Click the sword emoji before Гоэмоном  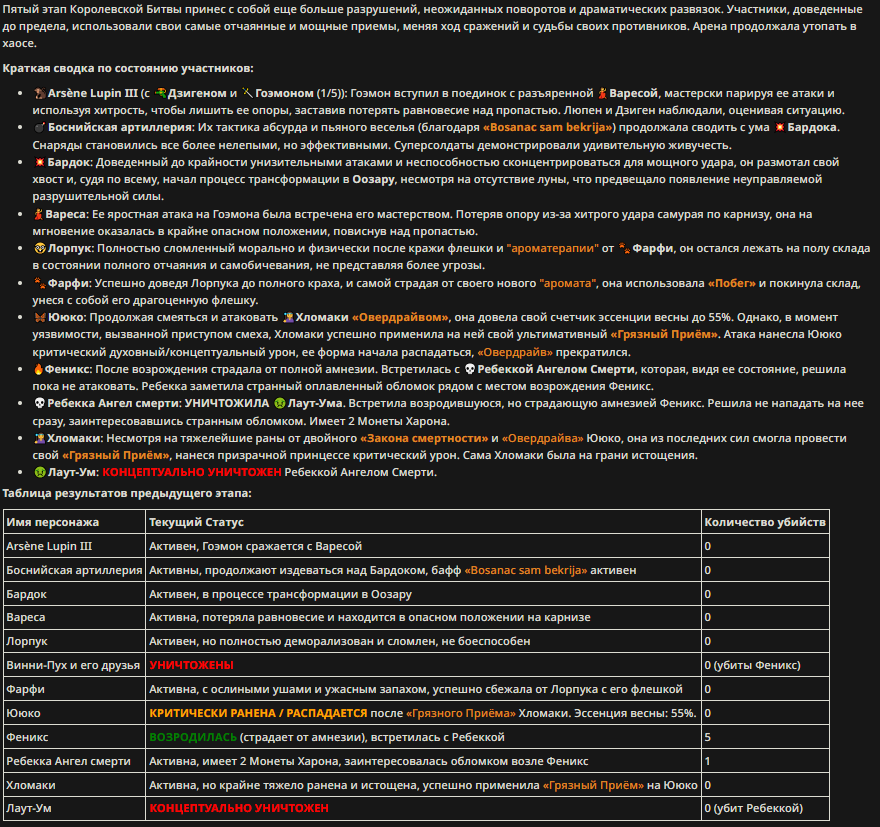point(248,93)
